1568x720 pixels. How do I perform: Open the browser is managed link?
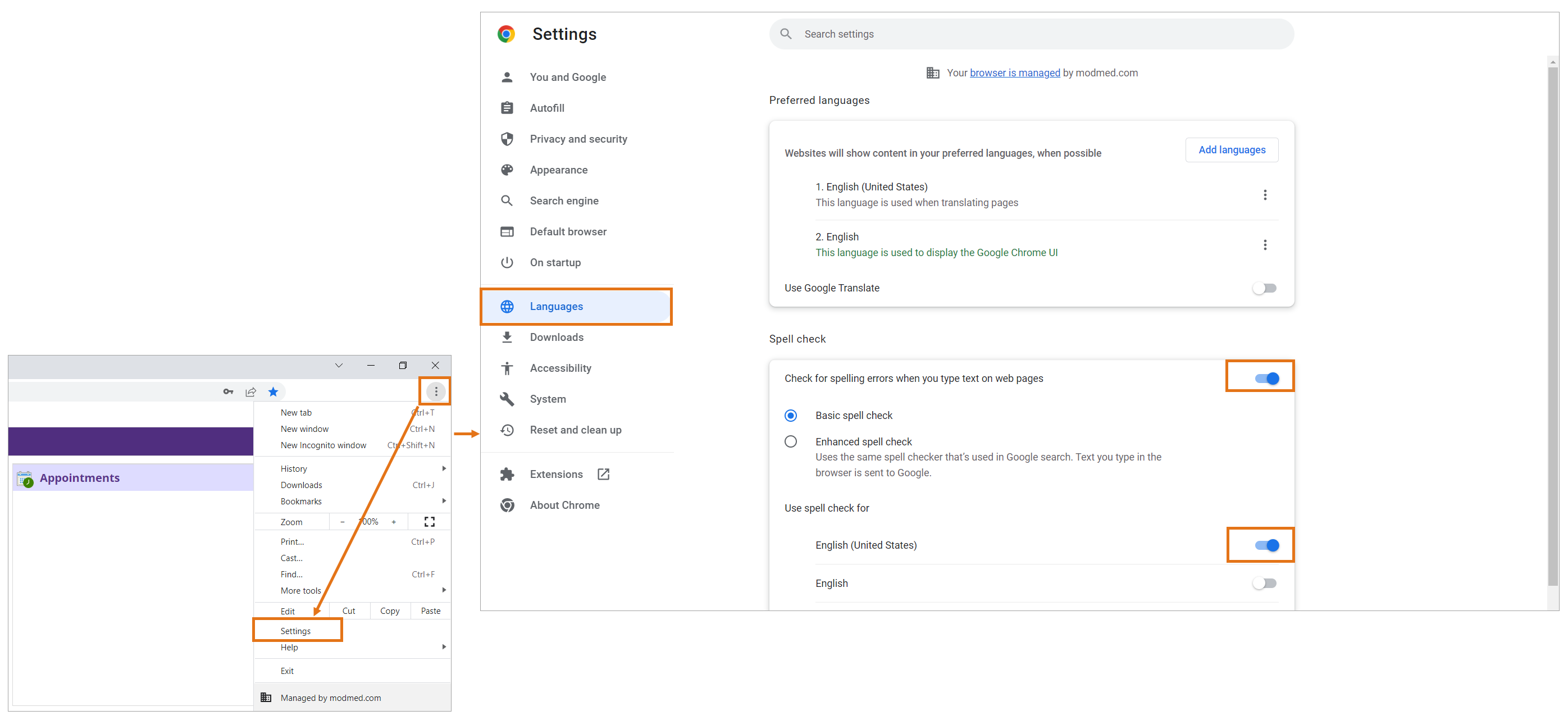(x=1015, y=73)
